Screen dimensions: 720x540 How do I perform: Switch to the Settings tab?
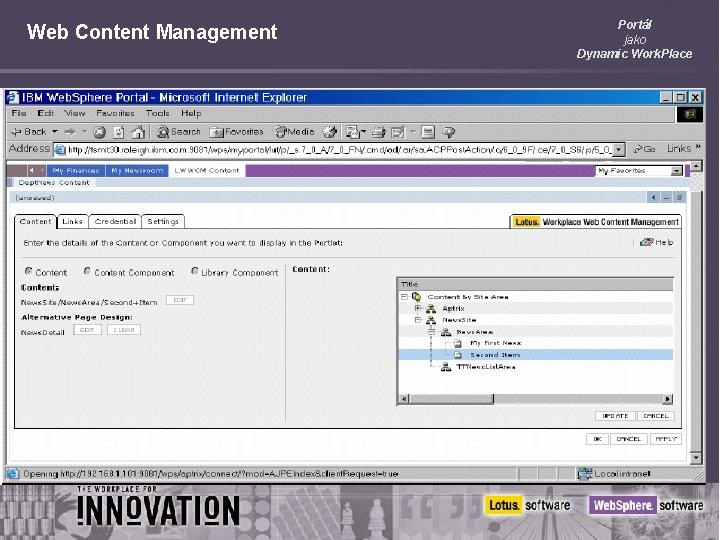pyautogui.click(x=163, y=221)
